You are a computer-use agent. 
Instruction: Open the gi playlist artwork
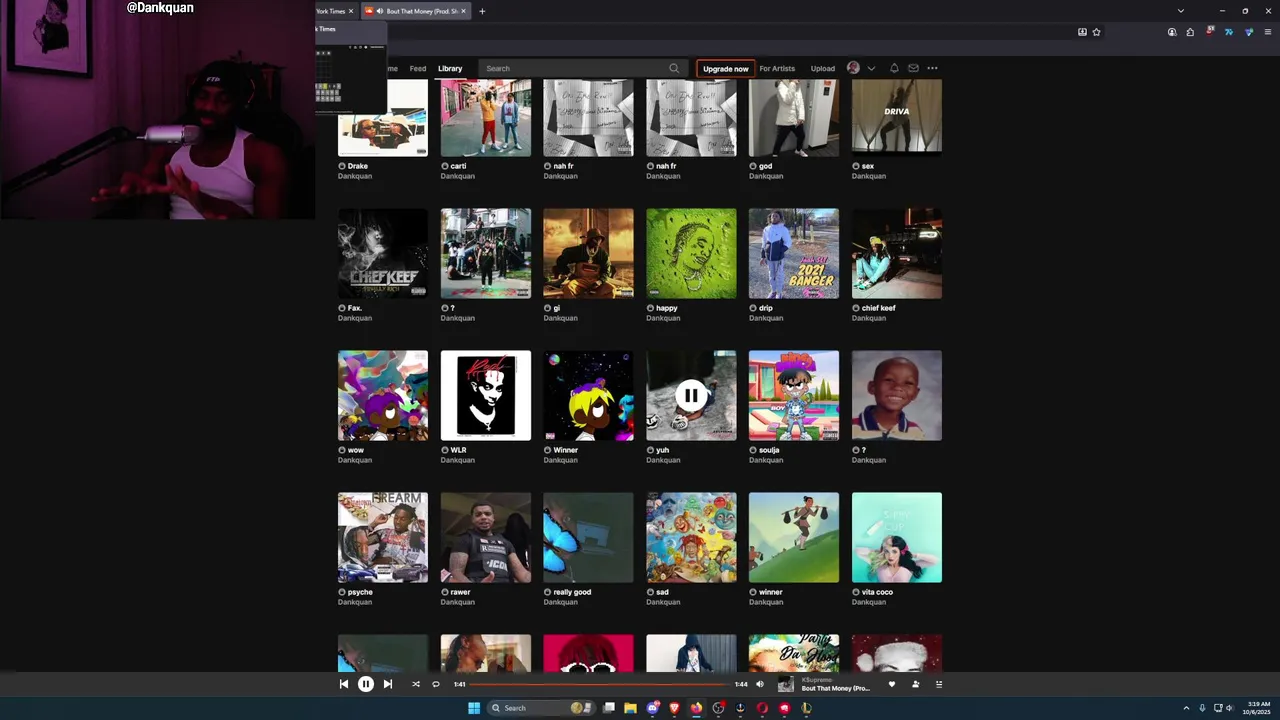point(588,253)
